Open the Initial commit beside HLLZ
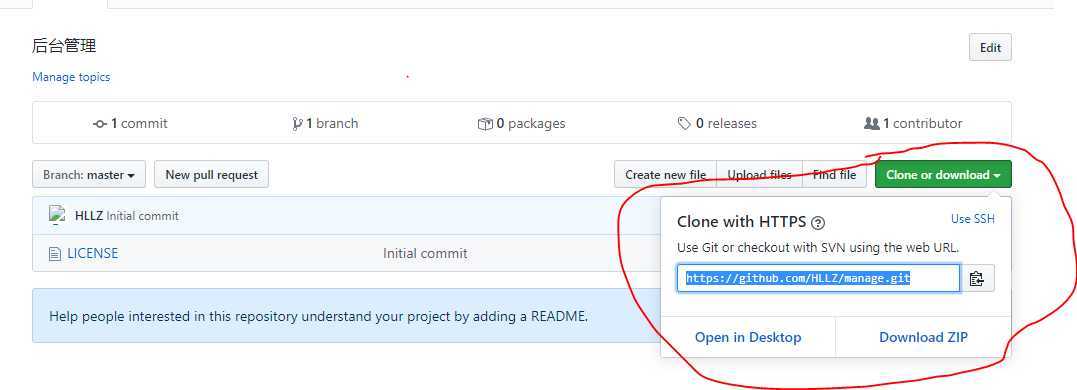The height and width of the screenshot is (390, 1077). tap(142, 216)
